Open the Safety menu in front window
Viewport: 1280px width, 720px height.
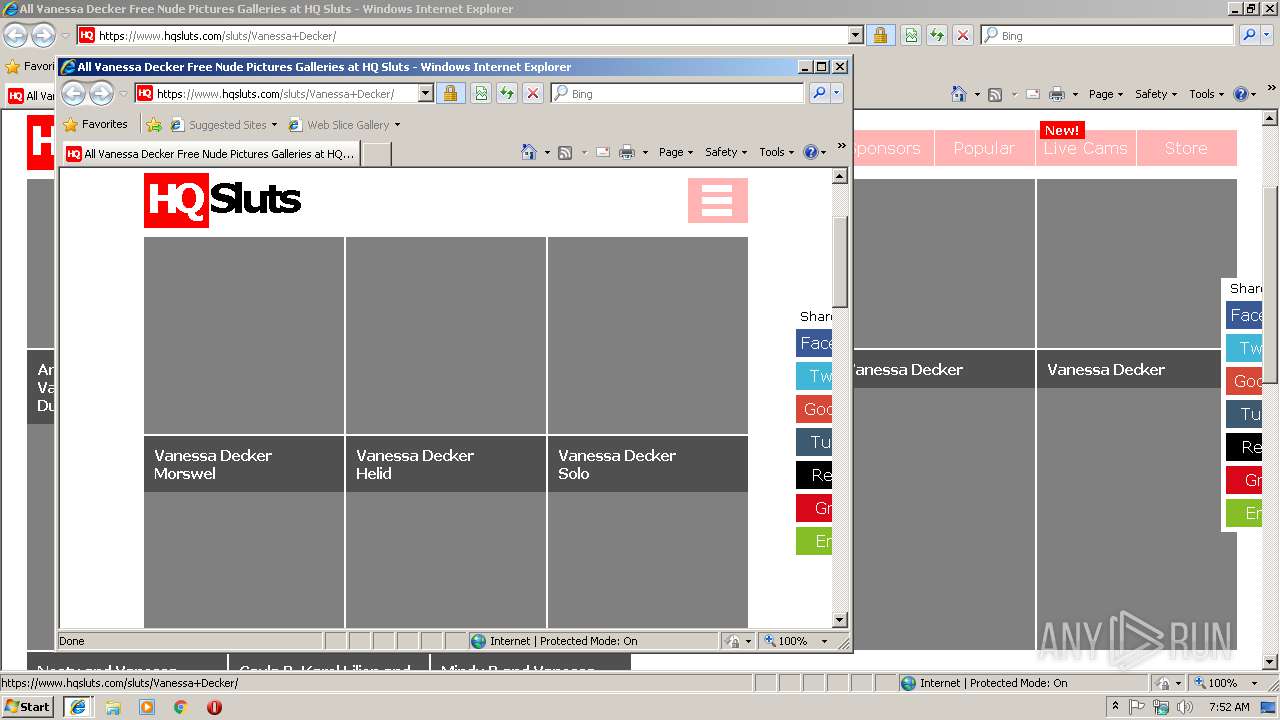727,152
